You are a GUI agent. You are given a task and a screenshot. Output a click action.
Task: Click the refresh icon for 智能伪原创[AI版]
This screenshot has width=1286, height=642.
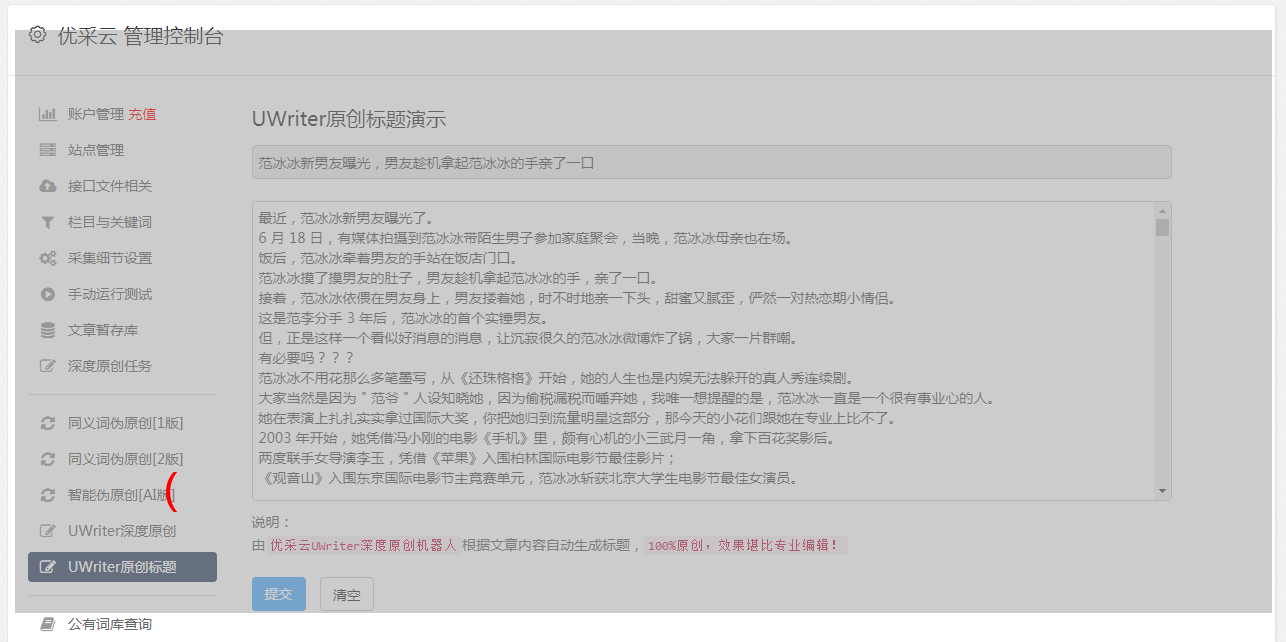tap(47, 495)
